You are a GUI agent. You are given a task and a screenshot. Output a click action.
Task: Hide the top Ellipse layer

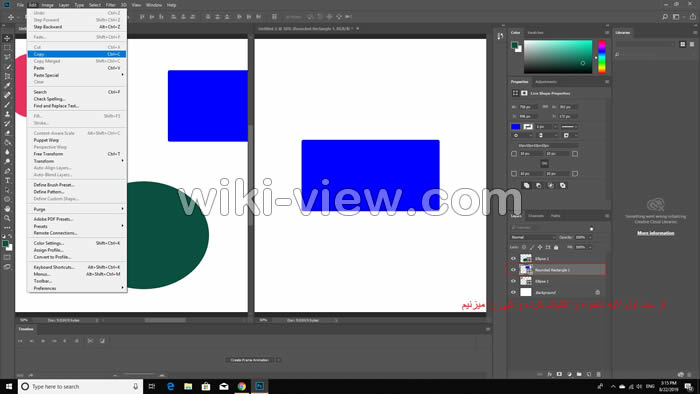tap(513, 258)
